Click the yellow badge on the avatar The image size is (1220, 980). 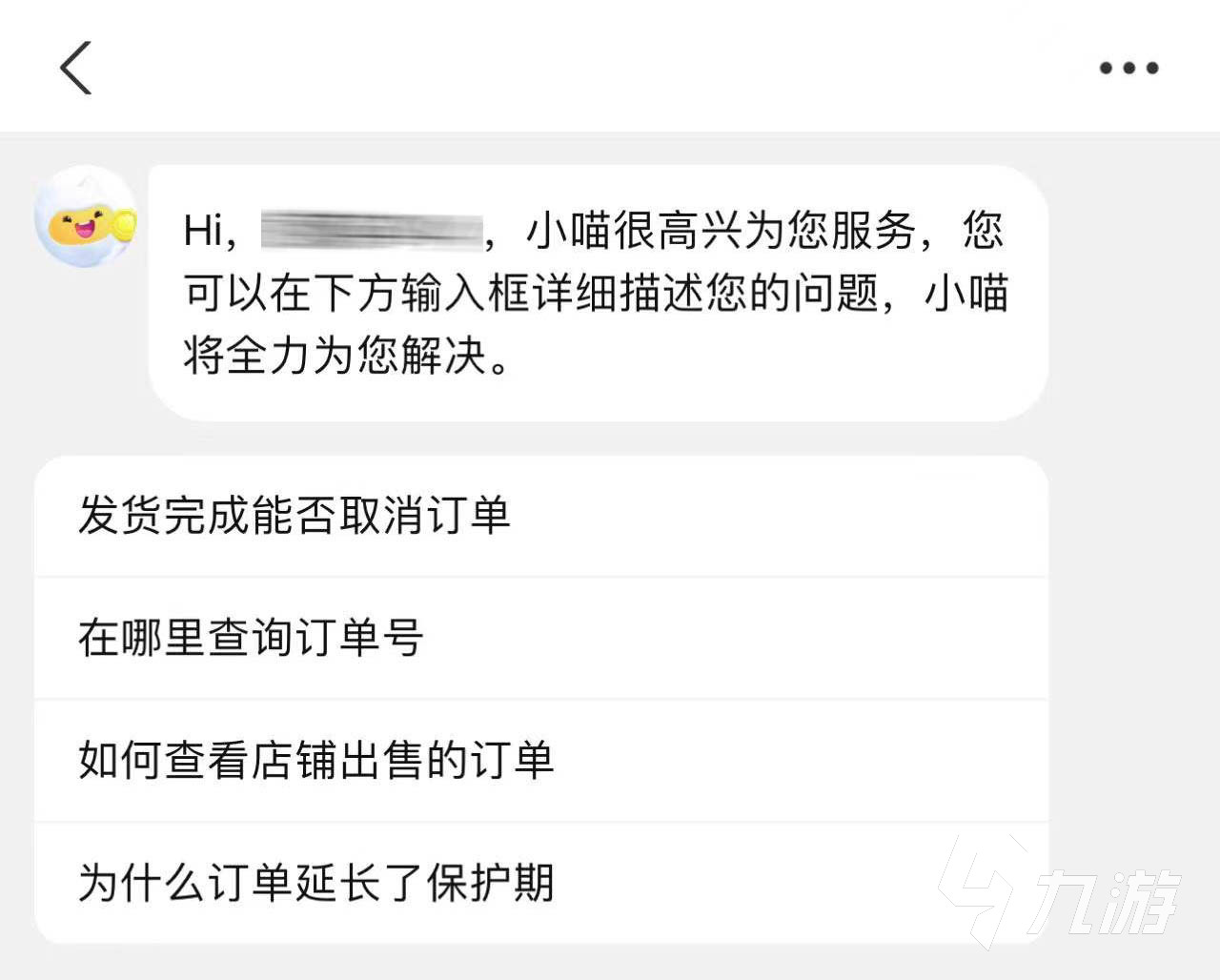coord(125,226)
